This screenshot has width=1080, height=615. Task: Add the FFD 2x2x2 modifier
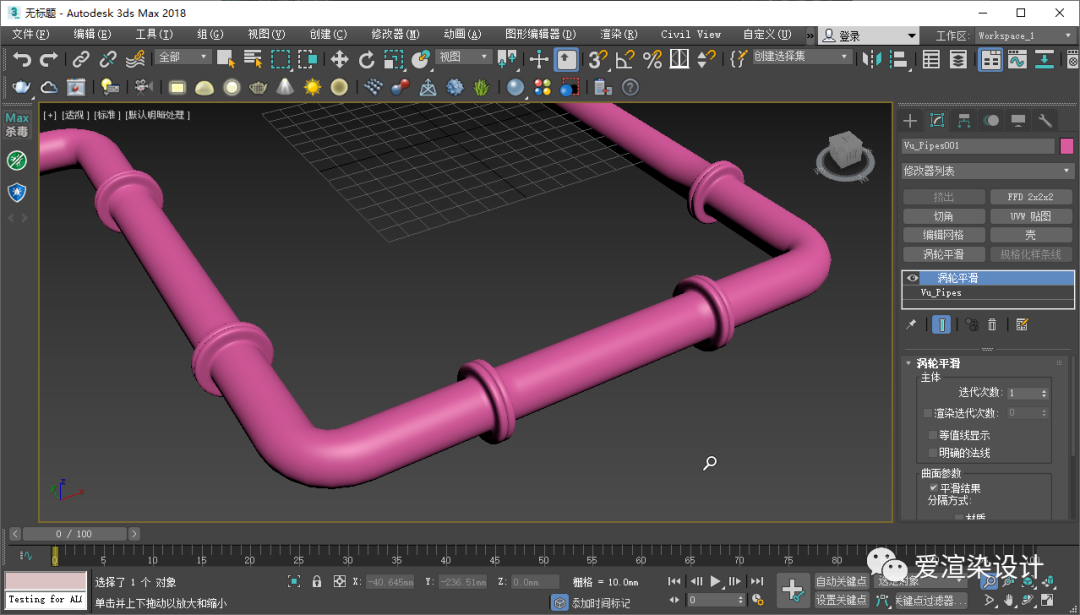(x=1030, y=197)
